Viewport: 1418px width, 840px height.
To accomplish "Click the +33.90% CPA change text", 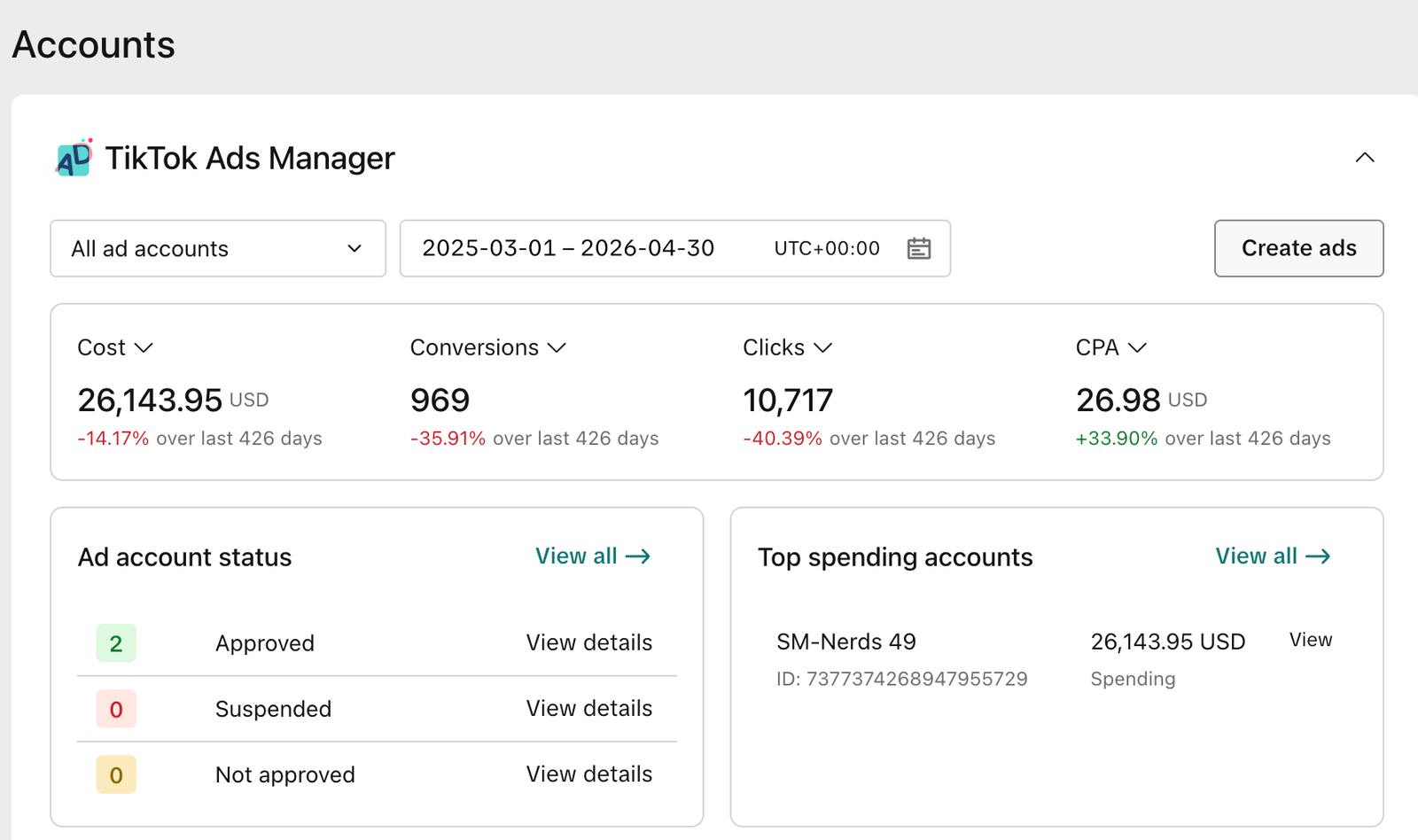I will tap(1117, 439).
